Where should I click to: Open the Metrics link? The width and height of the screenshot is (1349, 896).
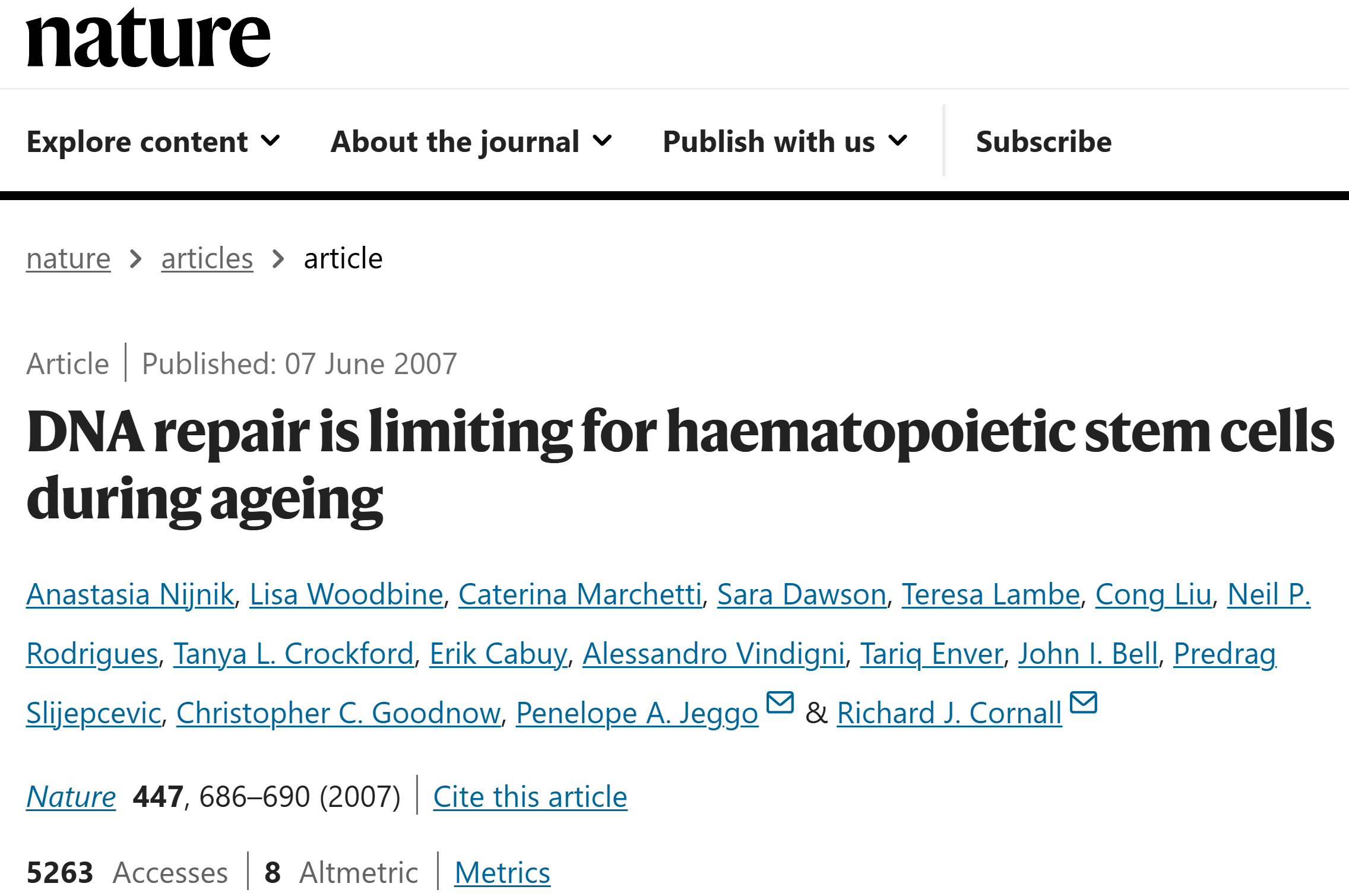(x=502, y=872)
